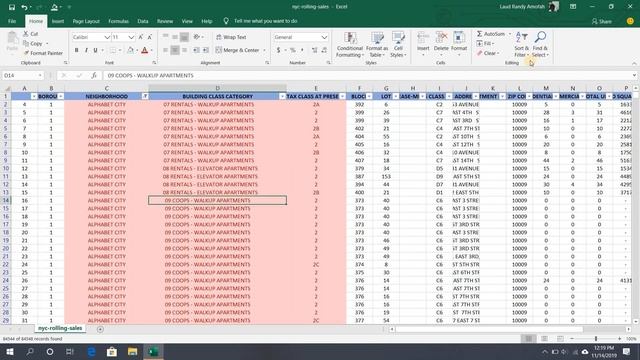The width and height of the screenshot is (640, 360).
Task: Click the AutoSum button
Action: point(491,34)
